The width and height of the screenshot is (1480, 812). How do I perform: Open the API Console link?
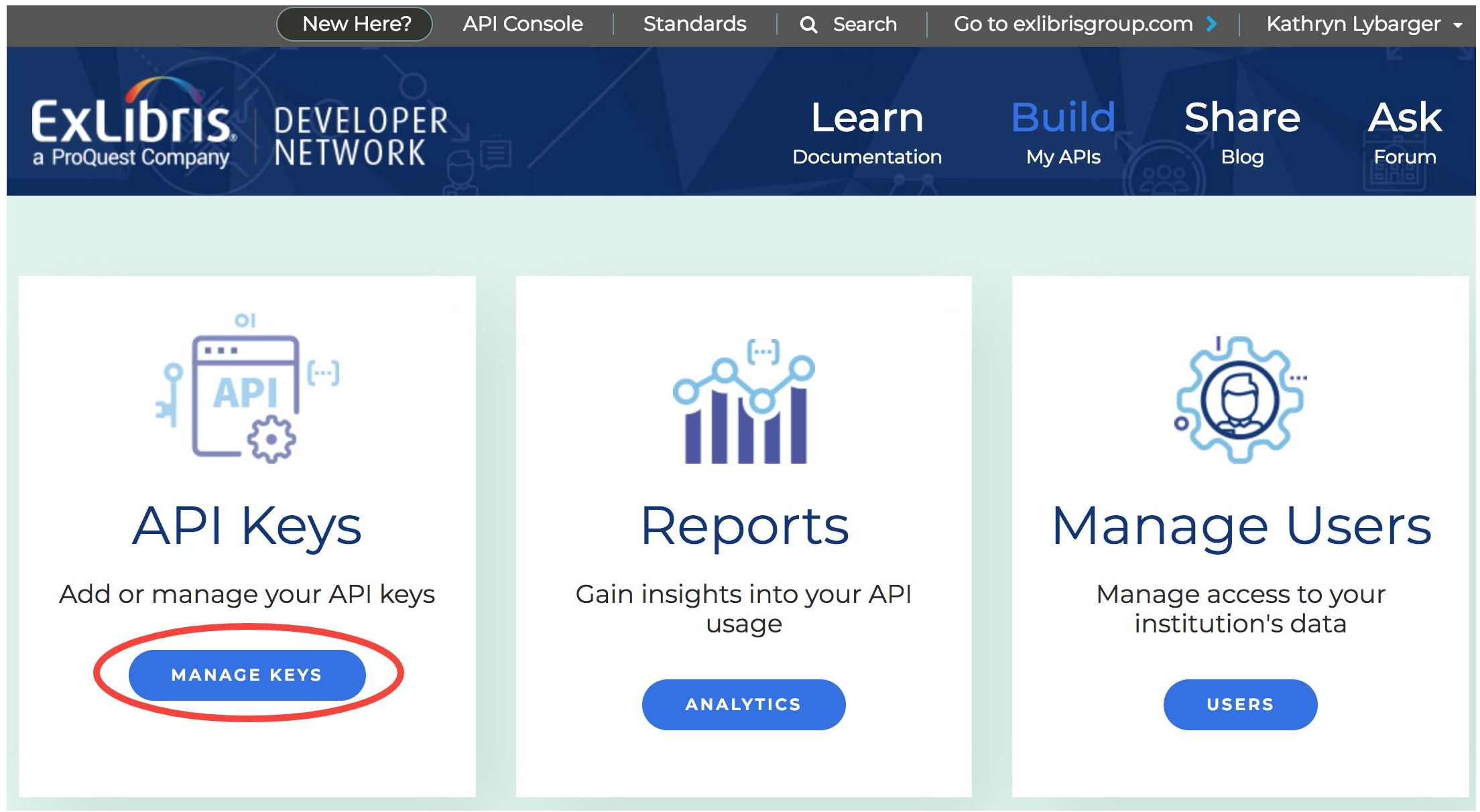(522, 24)
